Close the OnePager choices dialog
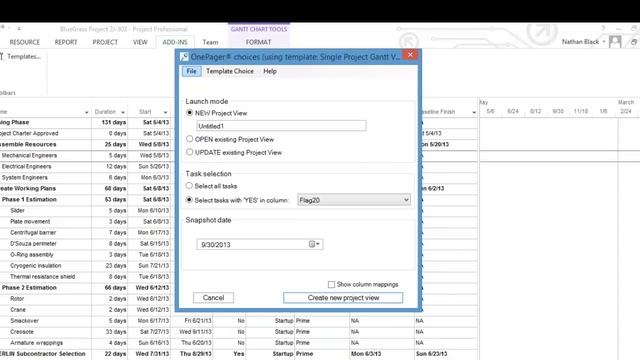 (x=410, y=55)
